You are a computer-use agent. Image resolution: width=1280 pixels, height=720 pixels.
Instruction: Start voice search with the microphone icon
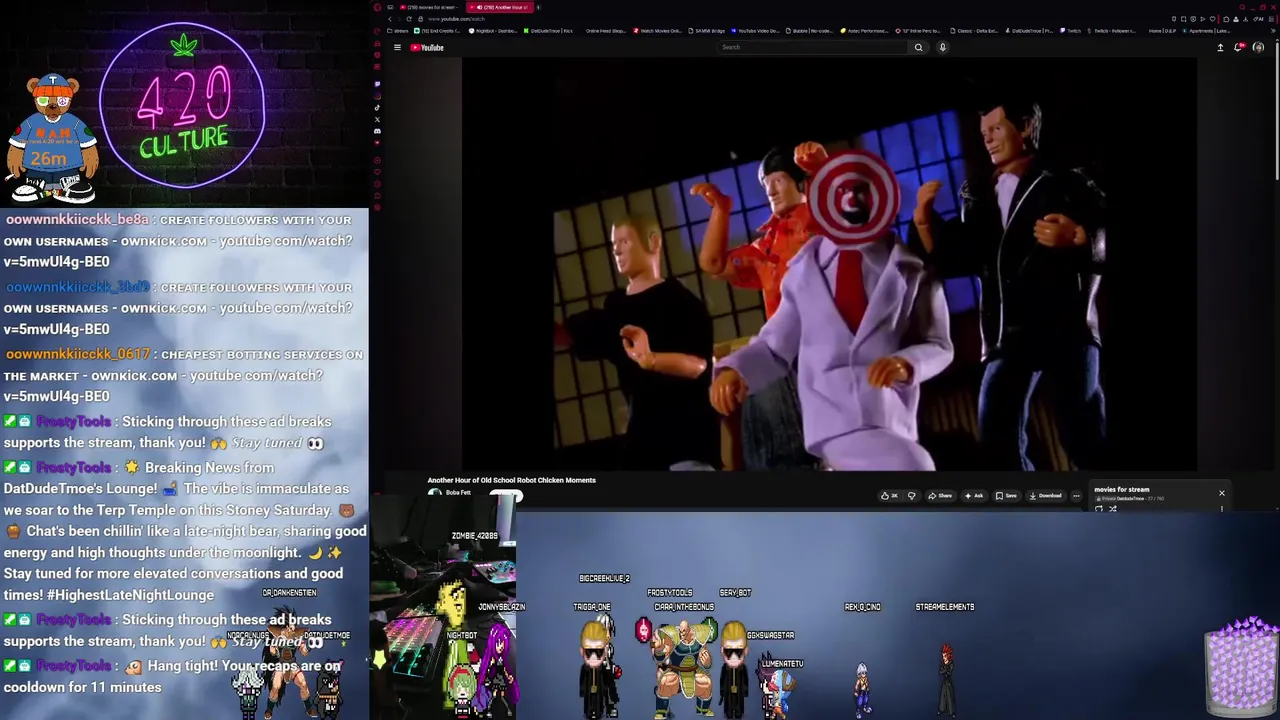point(942,47)
